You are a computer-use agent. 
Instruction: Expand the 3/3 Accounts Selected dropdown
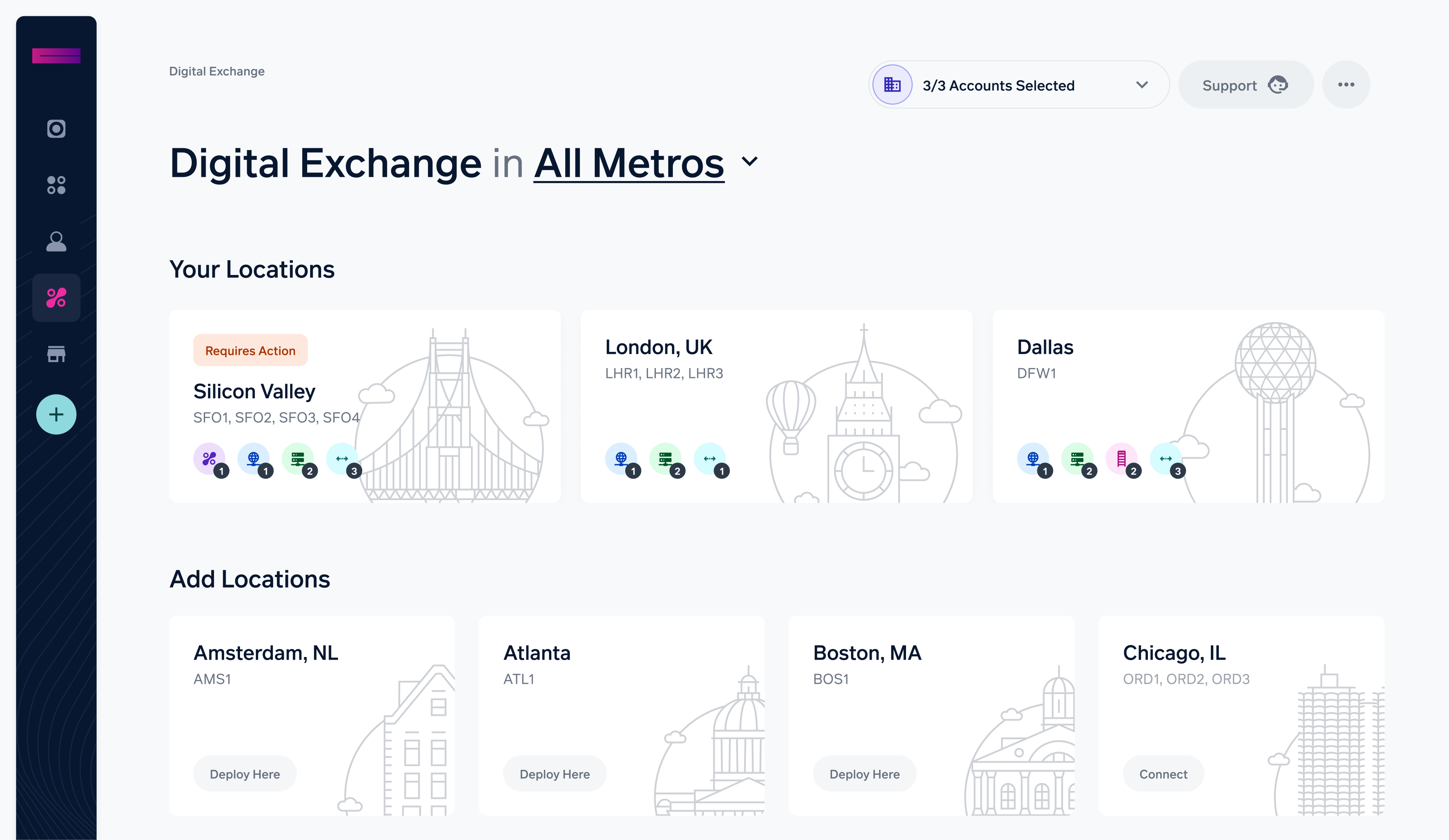tap(1019, 85)
